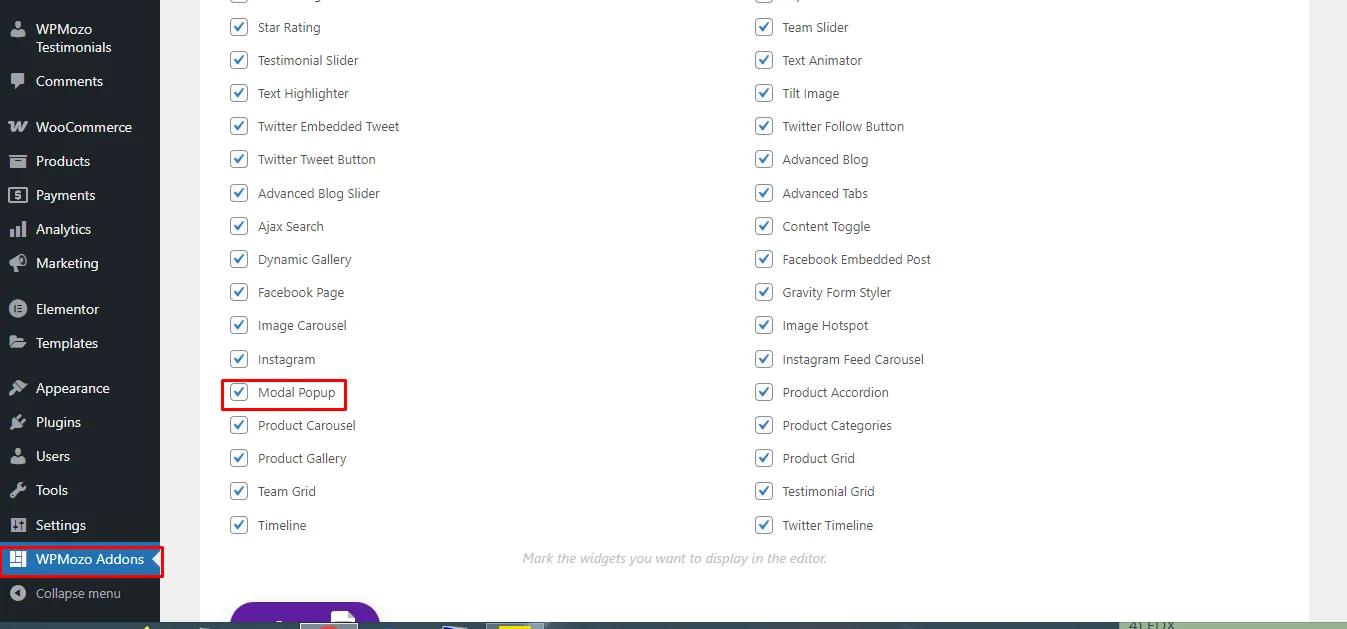This screenshot has height=629, width=1347.
Task: Click the Team Grid label
Action: tap(287, 491)
